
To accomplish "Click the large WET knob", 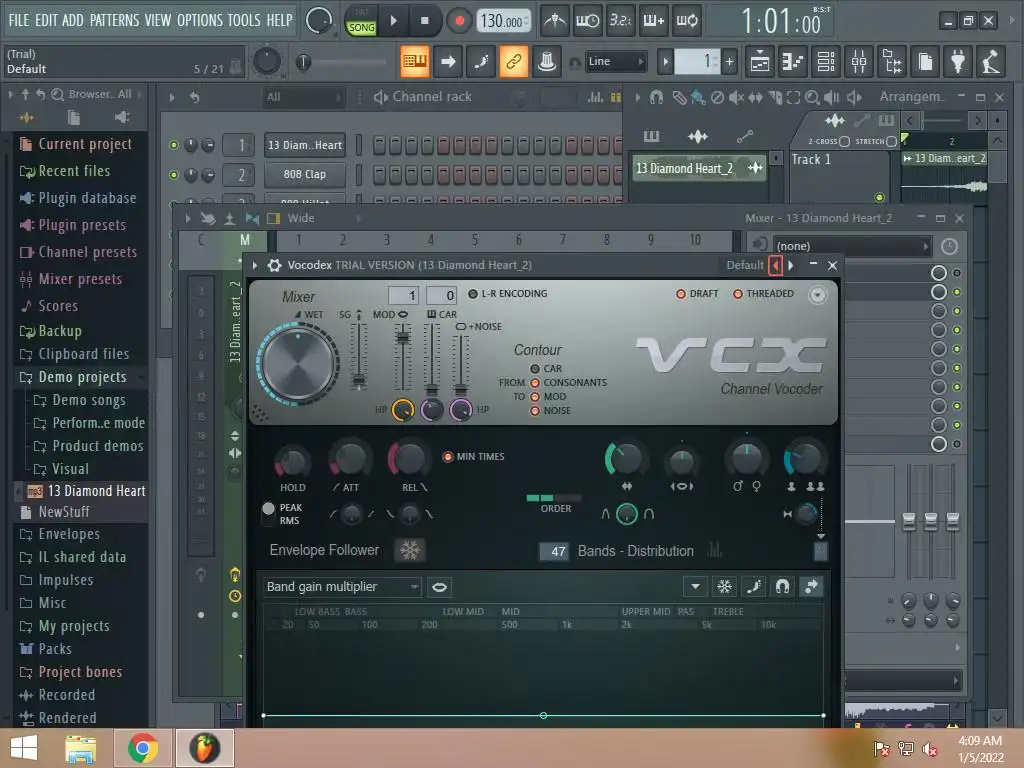I will (298, 364).
